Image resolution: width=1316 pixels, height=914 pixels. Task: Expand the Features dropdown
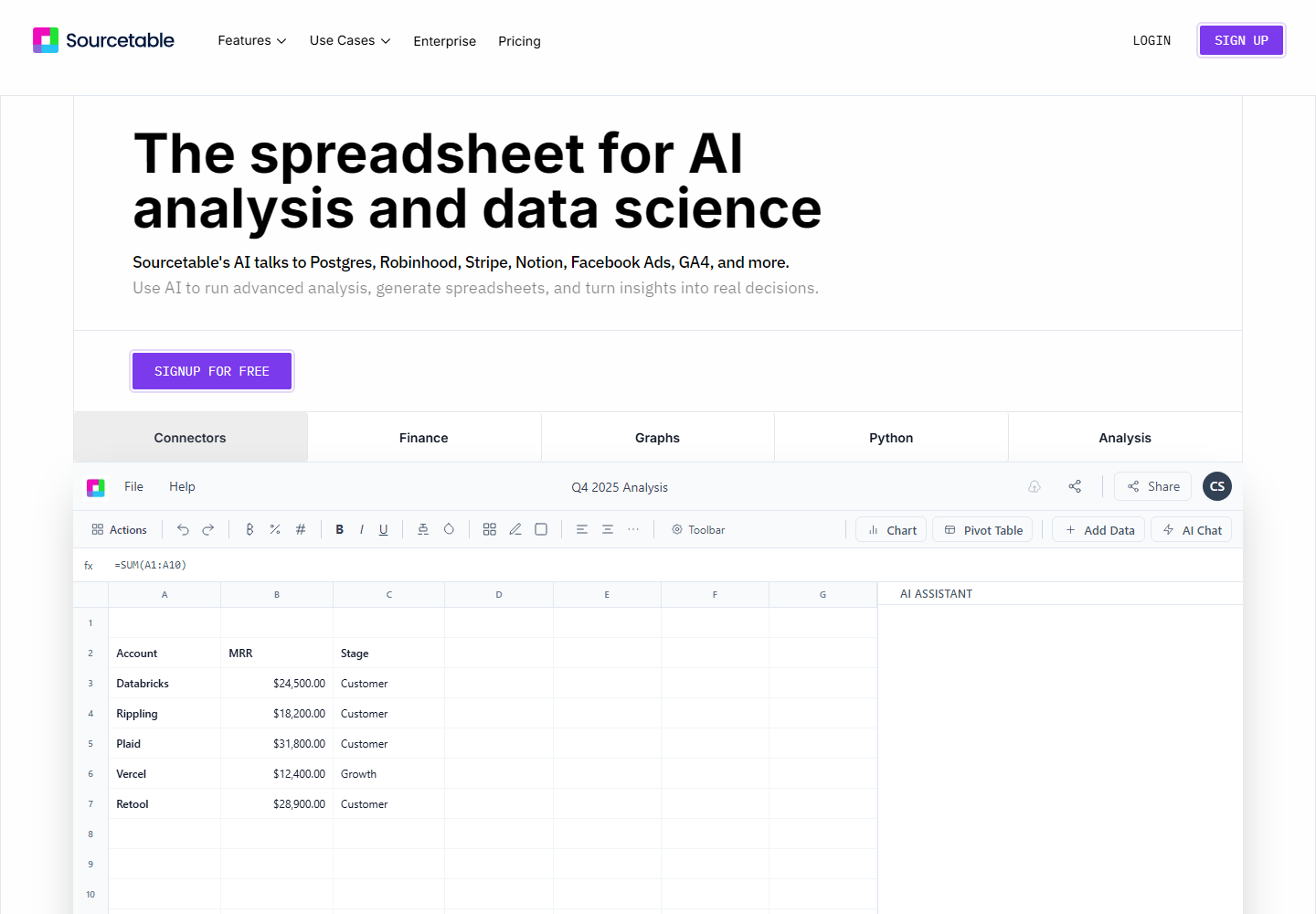pos(252,41)
